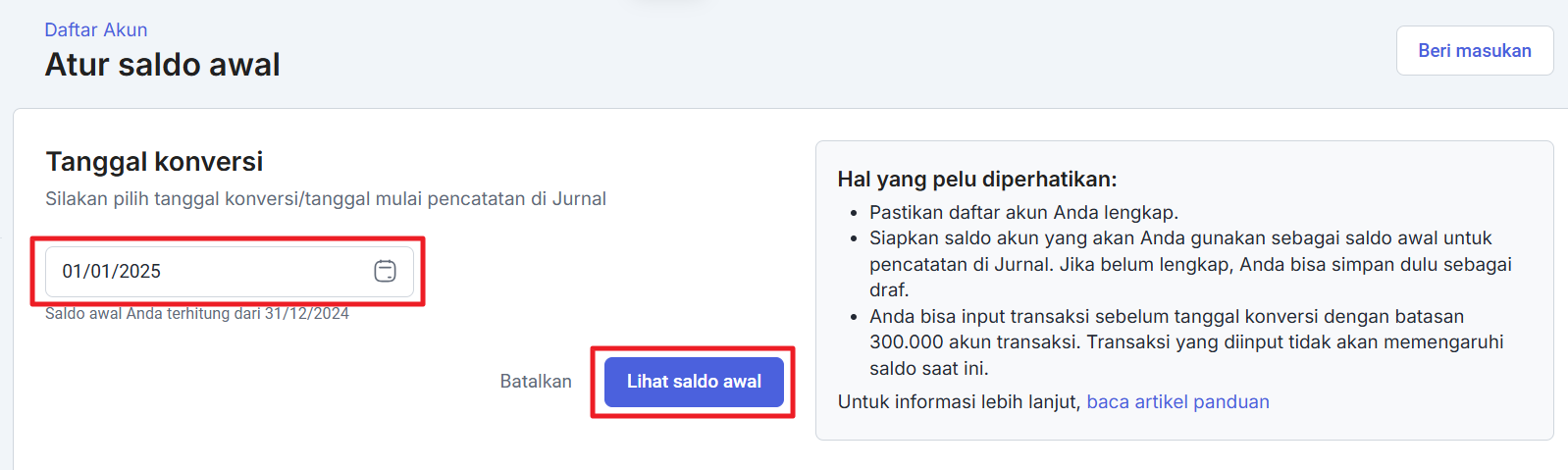Click the saldo saat ini text line
Viewport: 1568px width, 470px height.
coord(928,368)
